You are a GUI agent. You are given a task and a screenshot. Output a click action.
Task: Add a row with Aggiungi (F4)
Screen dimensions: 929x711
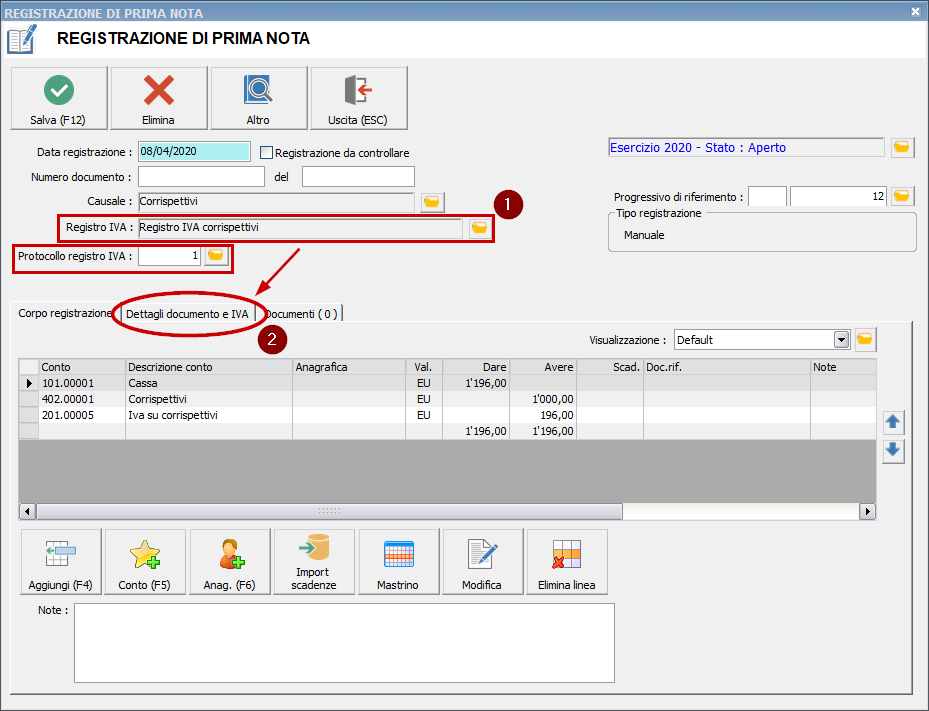[61, 562]
